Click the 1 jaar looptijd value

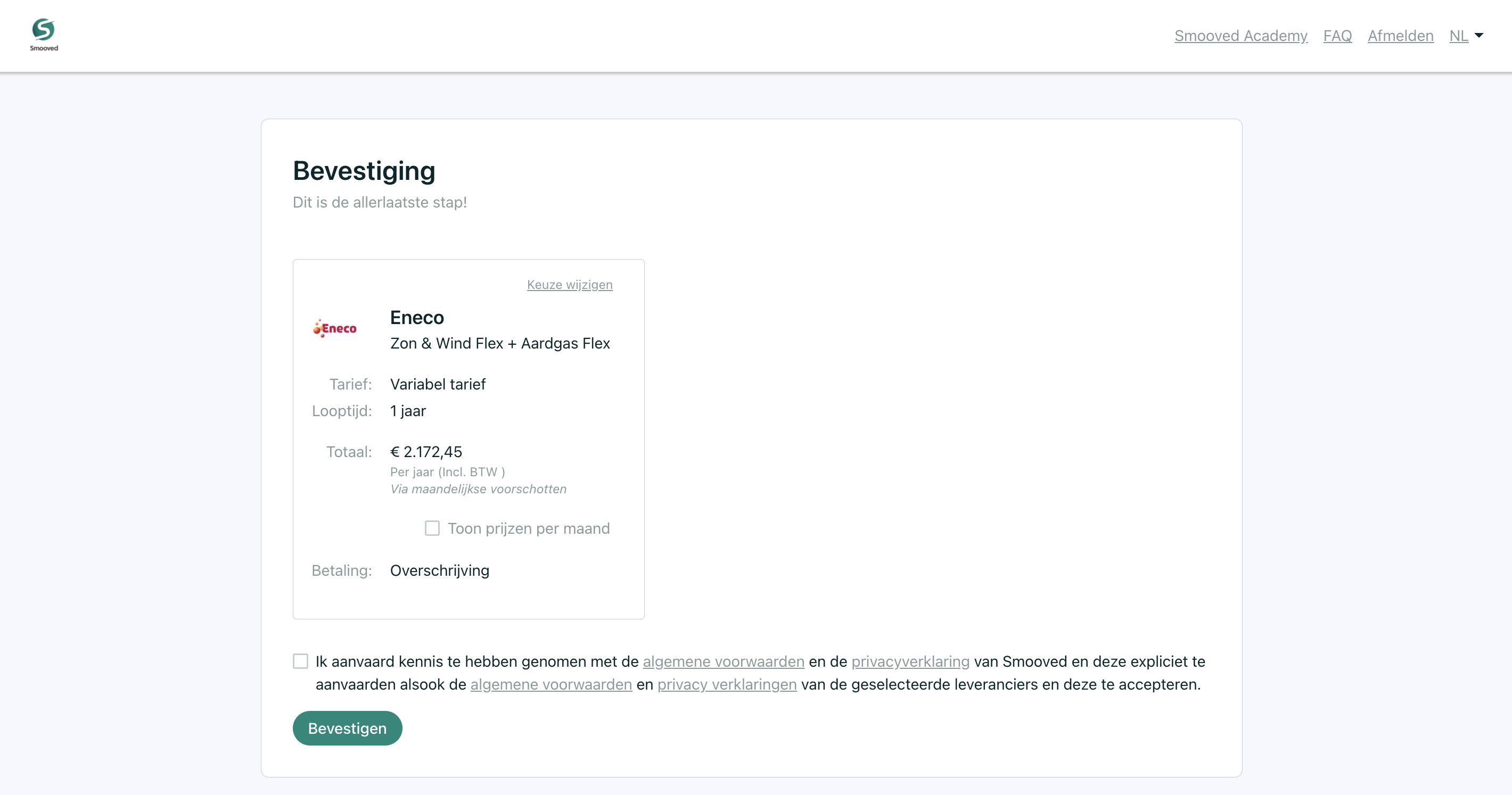408,411
